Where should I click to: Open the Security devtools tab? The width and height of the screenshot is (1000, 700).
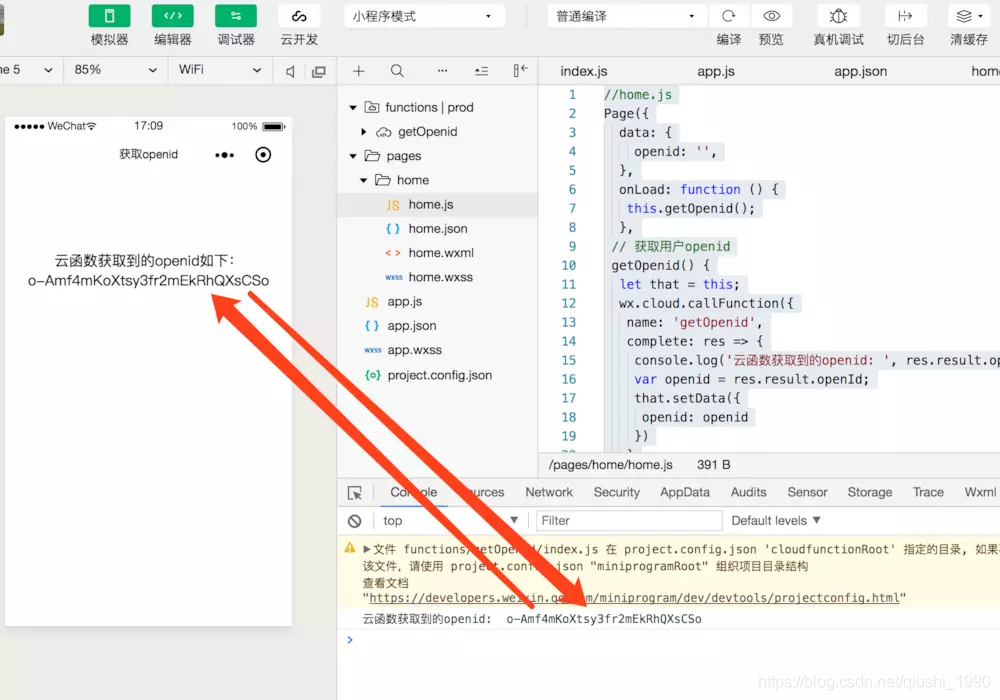click(x=616, y=492)
